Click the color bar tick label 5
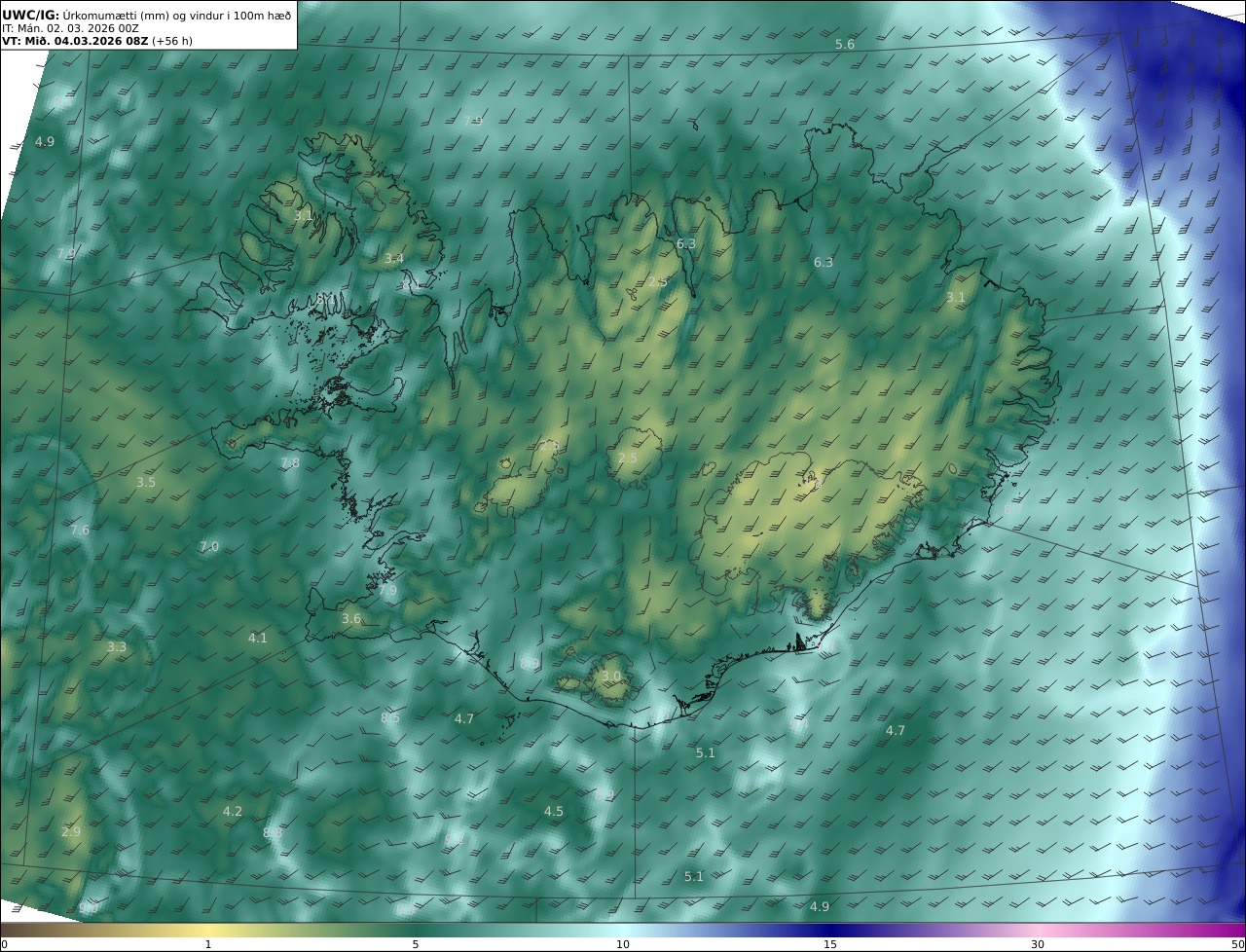This screenshot has height=952, width=1246. 416,944
